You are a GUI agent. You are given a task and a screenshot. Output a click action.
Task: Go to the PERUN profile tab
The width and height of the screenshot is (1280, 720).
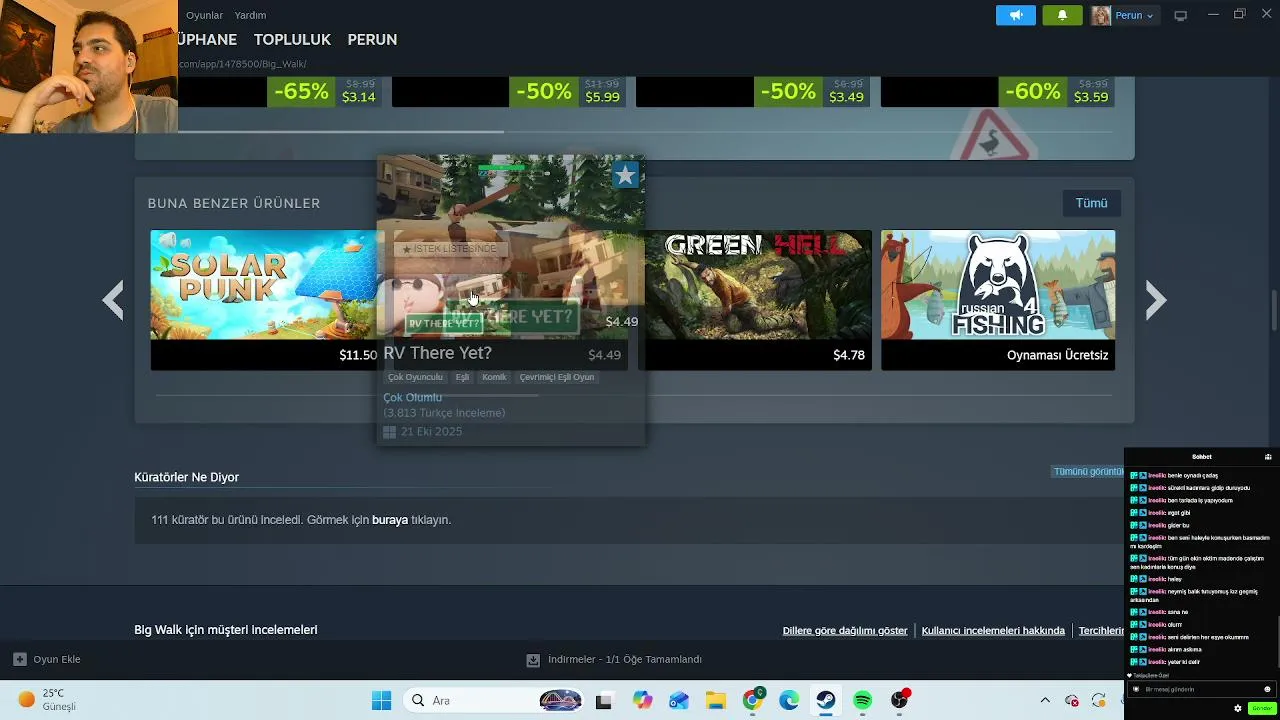pos(372,40)
